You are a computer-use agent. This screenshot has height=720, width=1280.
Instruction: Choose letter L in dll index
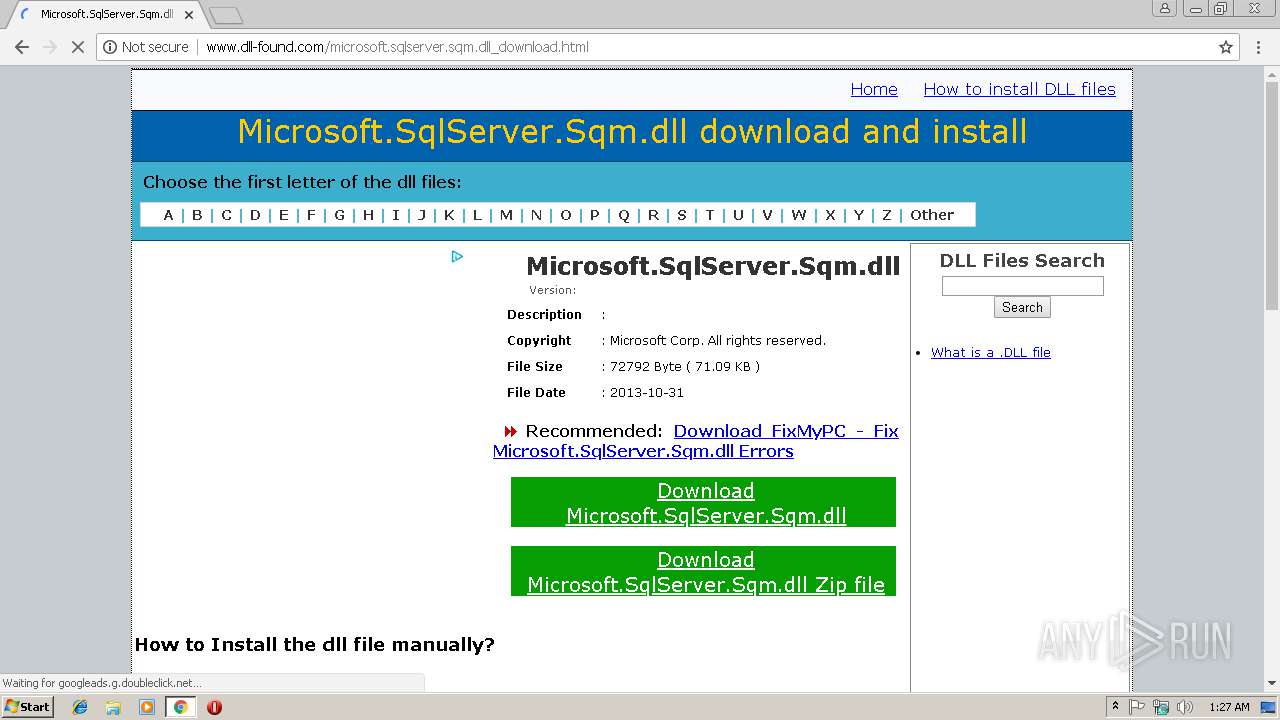coord(477,215)
